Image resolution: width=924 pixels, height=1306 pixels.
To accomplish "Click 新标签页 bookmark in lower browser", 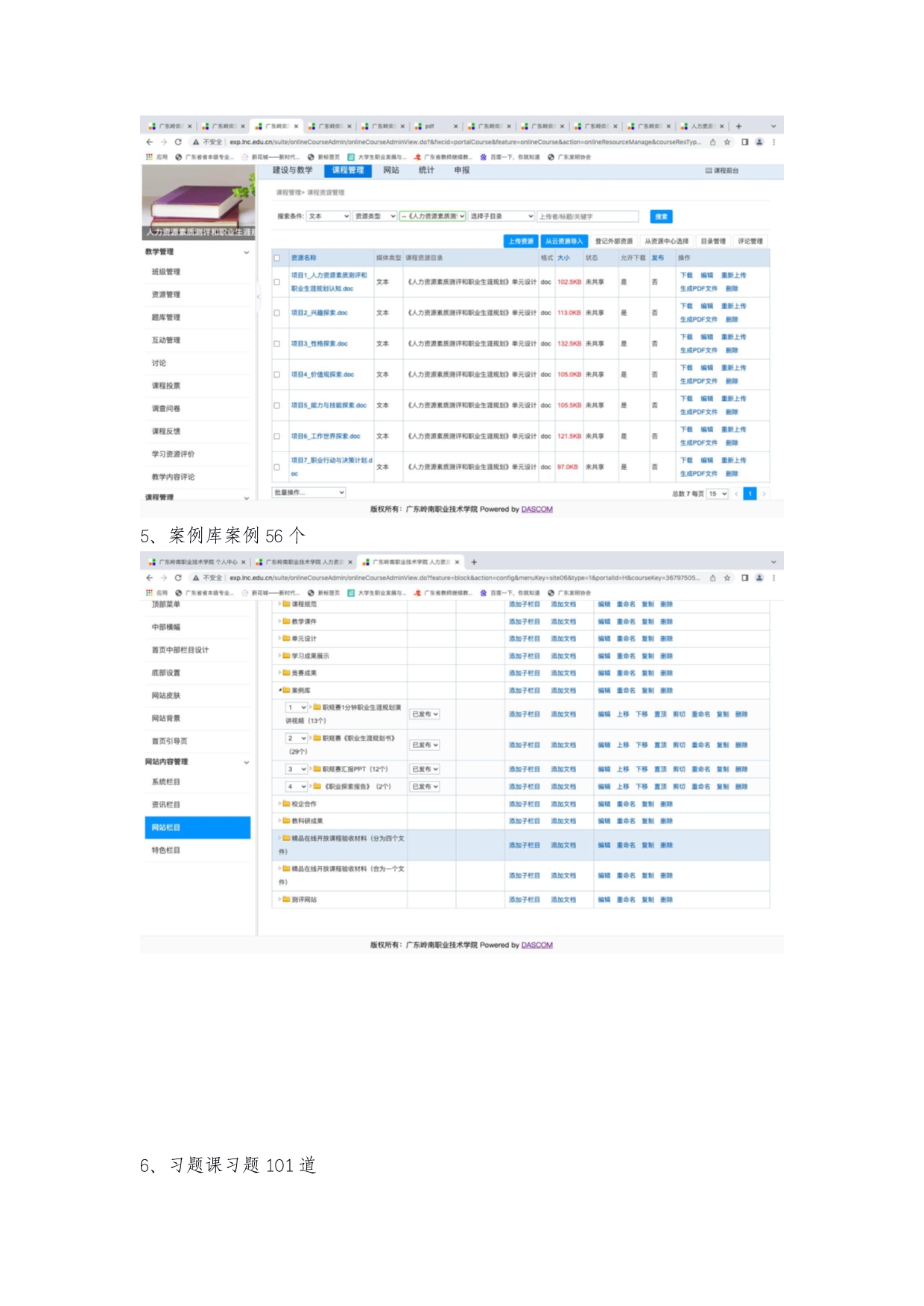I will click(323, 593).
